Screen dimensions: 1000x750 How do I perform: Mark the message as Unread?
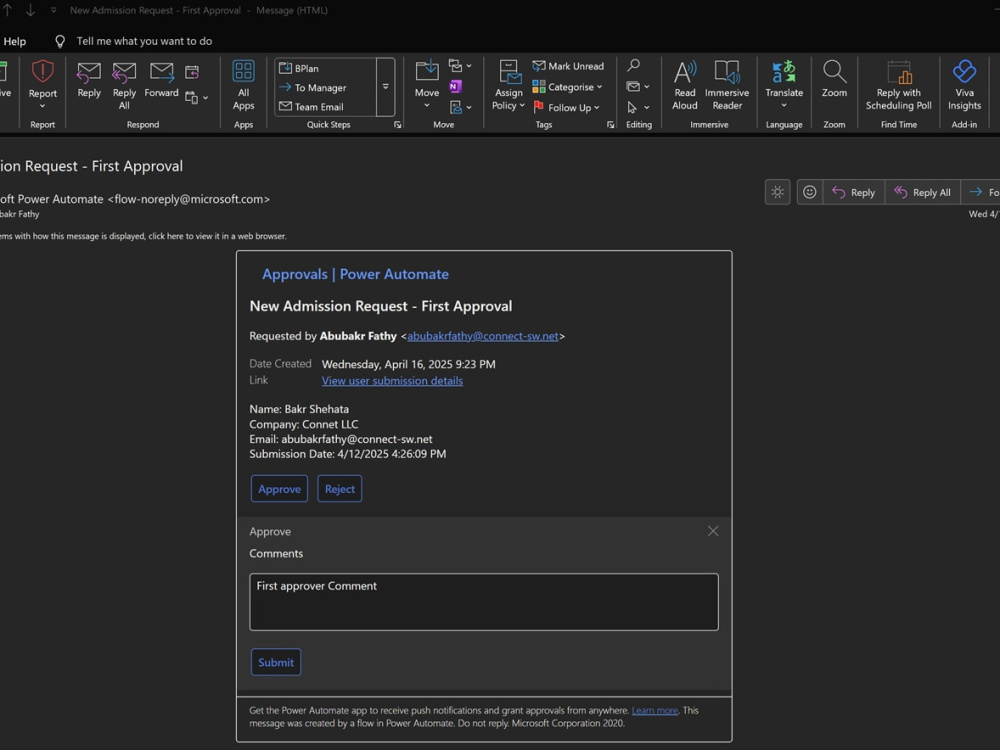tap(568, 66)
